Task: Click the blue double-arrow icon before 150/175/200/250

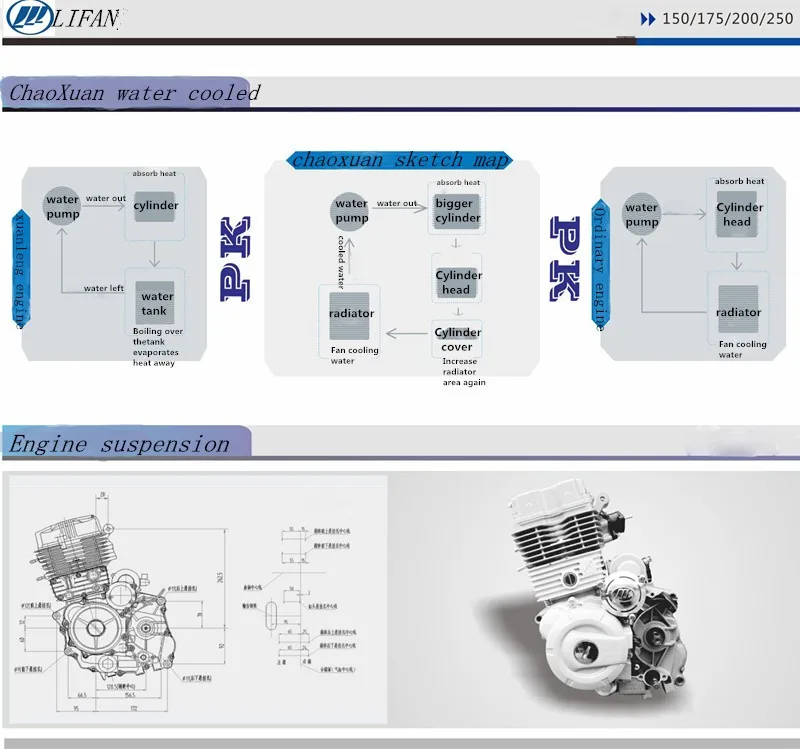Action: [647, 20]
